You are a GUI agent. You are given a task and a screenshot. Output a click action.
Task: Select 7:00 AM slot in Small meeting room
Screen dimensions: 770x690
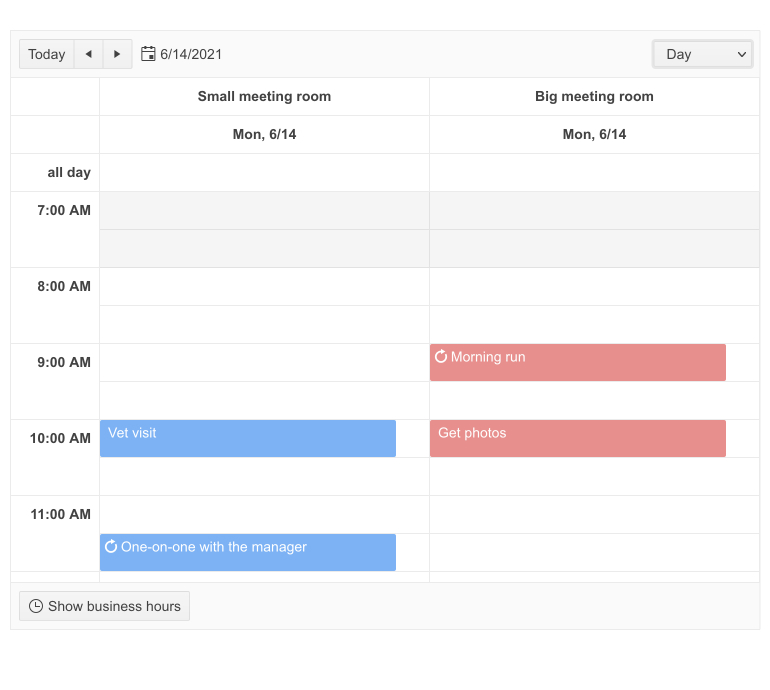pyautogui.click(x=264, y=211)
